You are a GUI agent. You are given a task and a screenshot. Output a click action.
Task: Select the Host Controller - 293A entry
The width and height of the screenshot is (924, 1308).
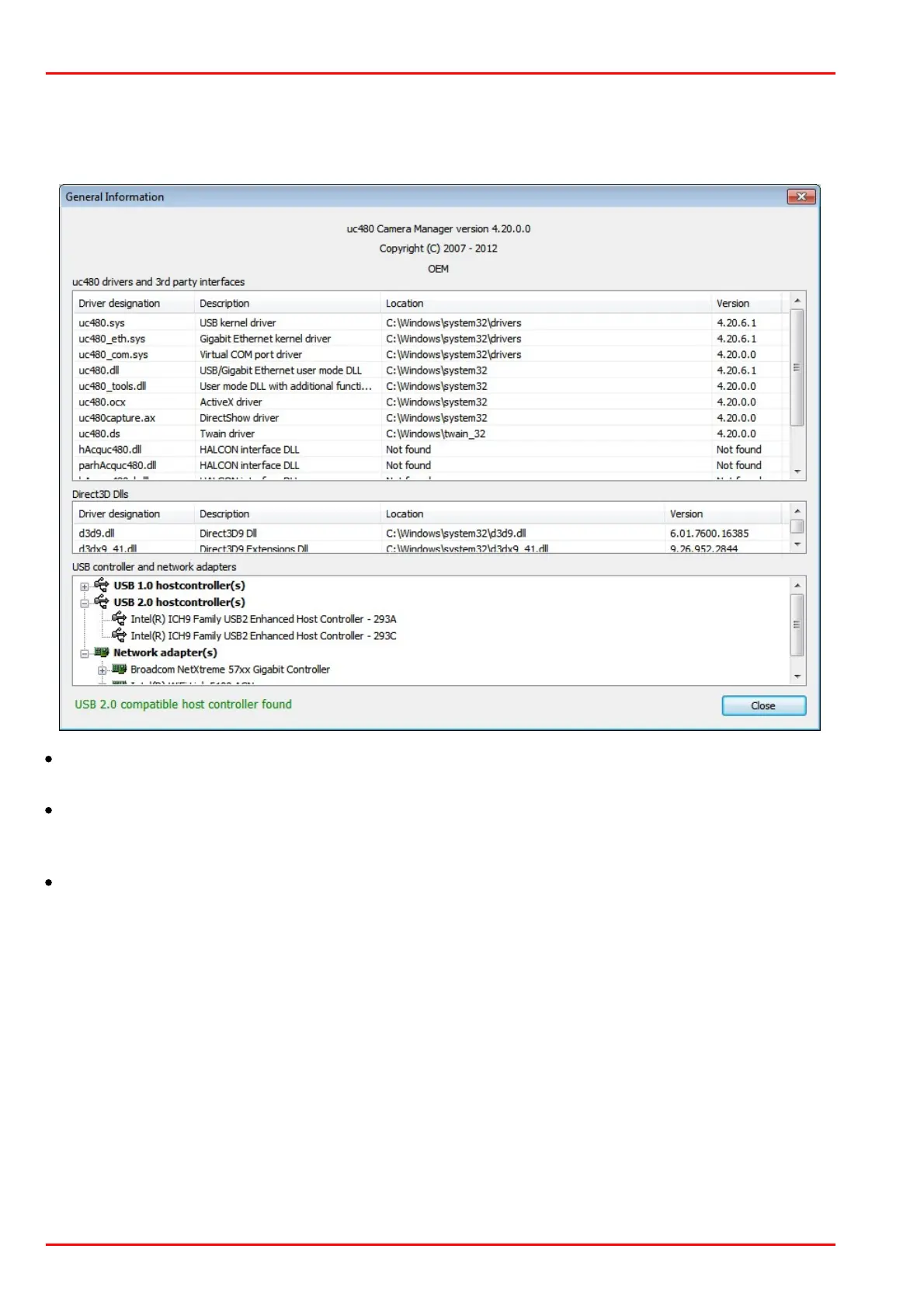click(x=263, y=619)
